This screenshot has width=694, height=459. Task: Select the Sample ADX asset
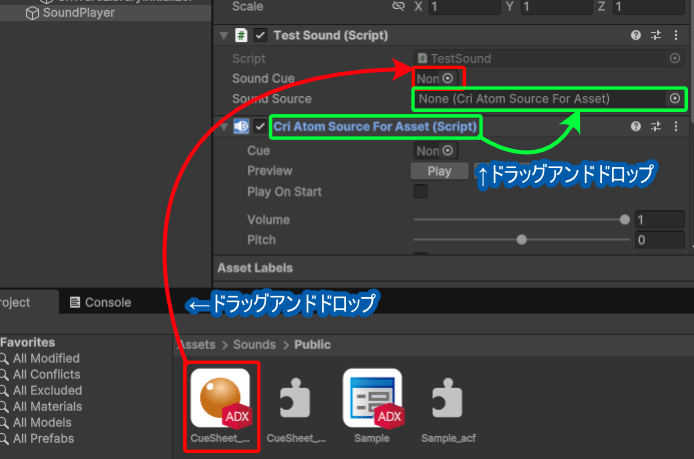(x=372, y=405)
